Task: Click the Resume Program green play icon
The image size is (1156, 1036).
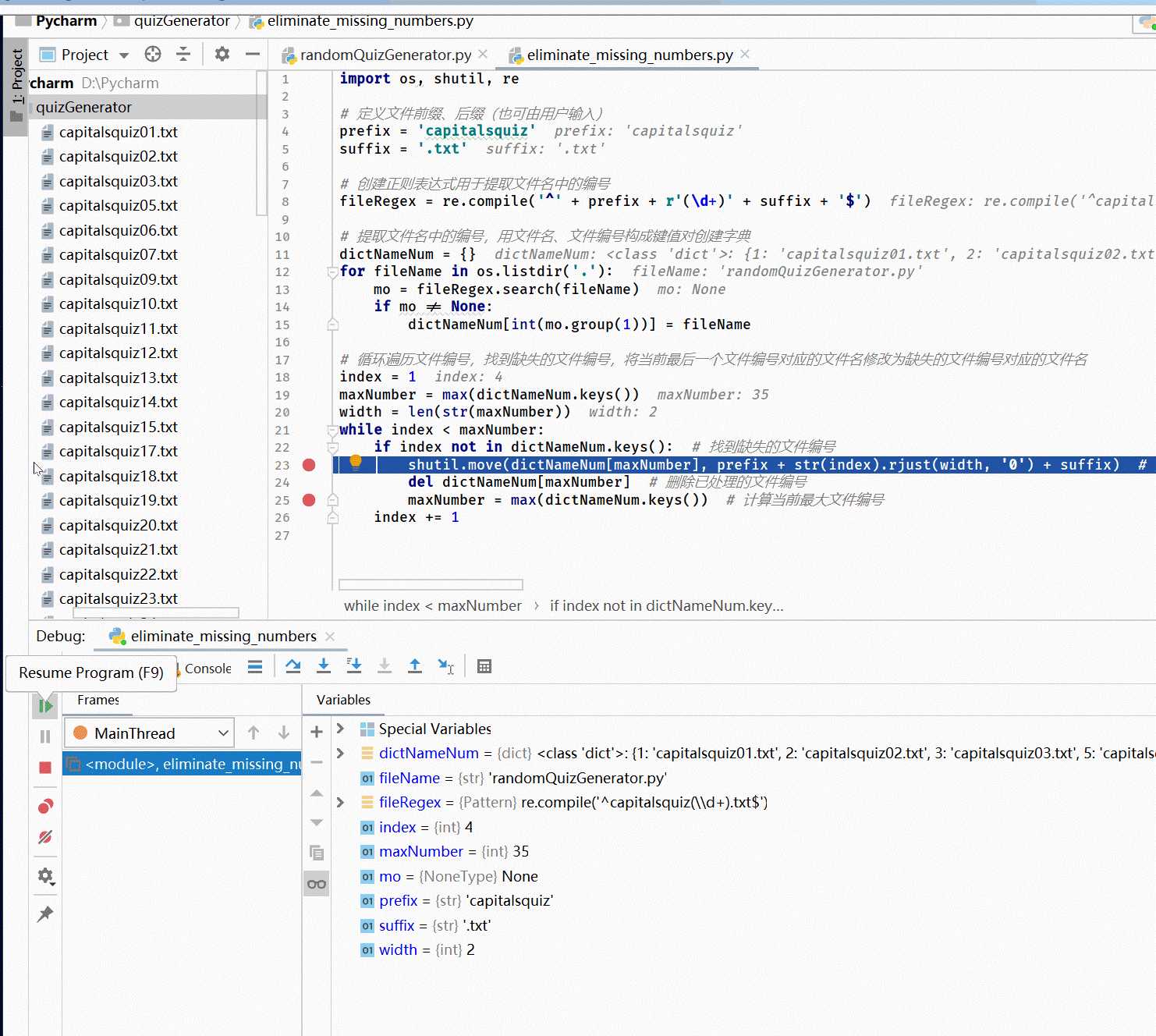Action: pos(45,706)
